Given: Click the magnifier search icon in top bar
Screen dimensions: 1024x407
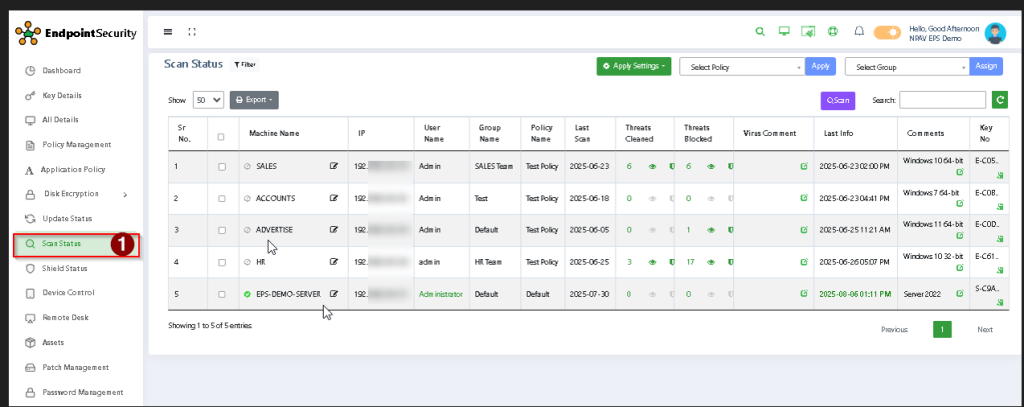Looking at the screenshot, I should pos(761,32).
